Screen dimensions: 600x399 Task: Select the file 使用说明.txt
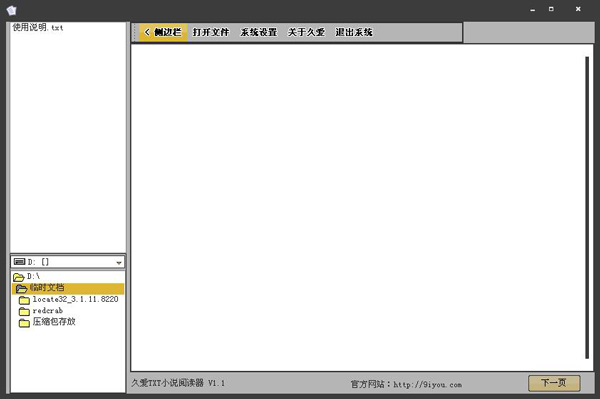coord(38,28)
